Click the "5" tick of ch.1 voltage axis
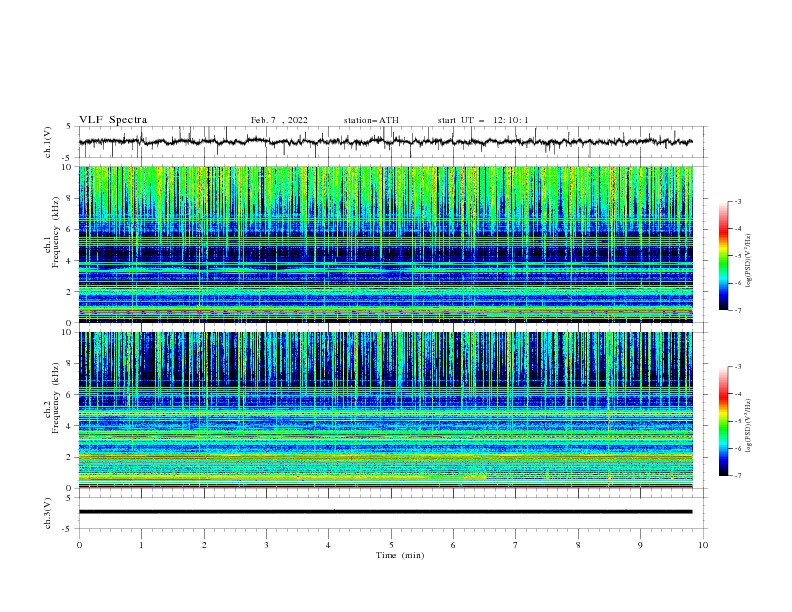 (x=71, y=127)
